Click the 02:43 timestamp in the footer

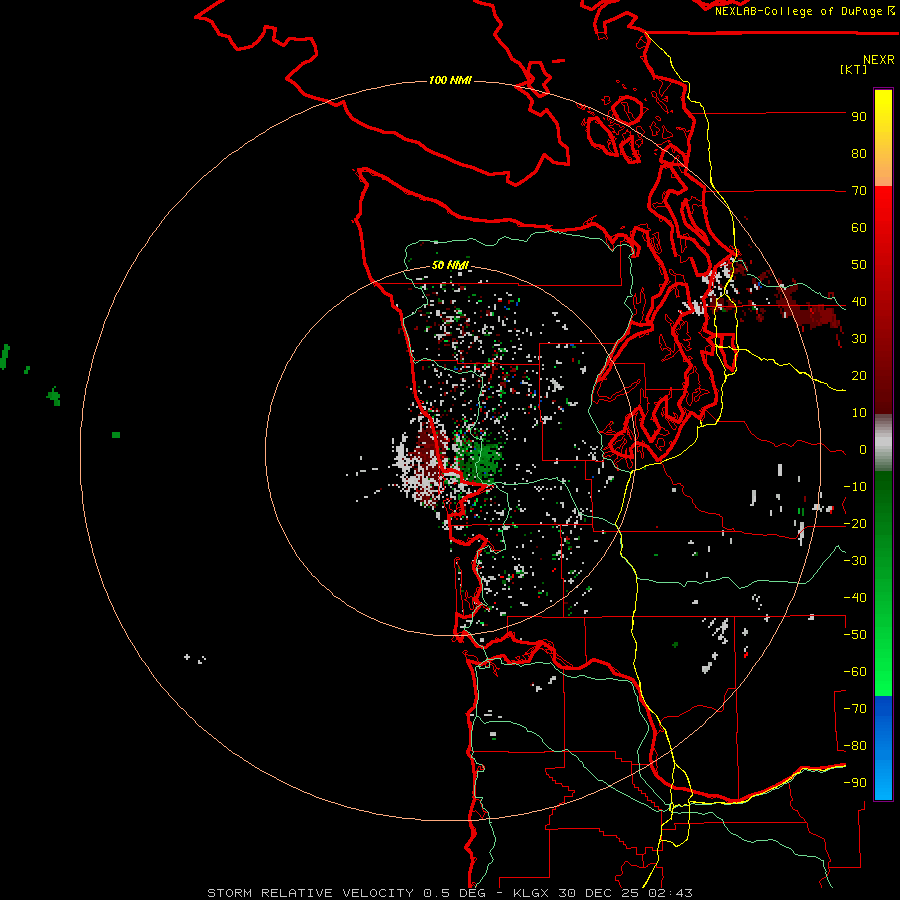point(671,893)
